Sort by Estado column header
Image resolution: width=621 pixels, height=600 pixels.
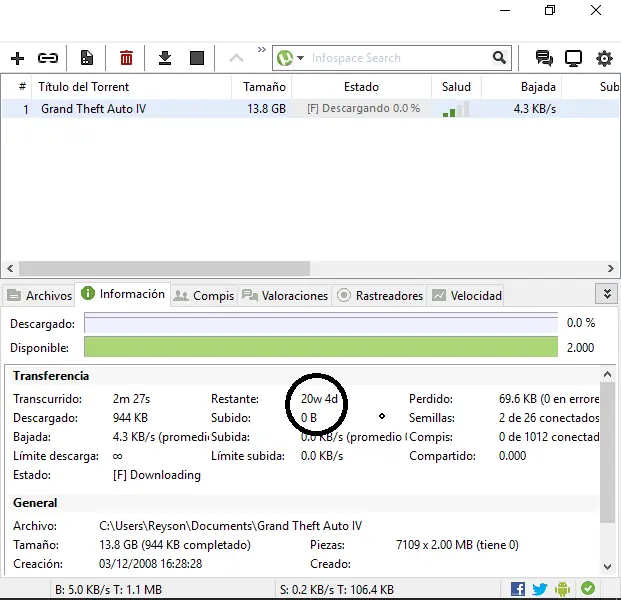[x=361, y=86]
